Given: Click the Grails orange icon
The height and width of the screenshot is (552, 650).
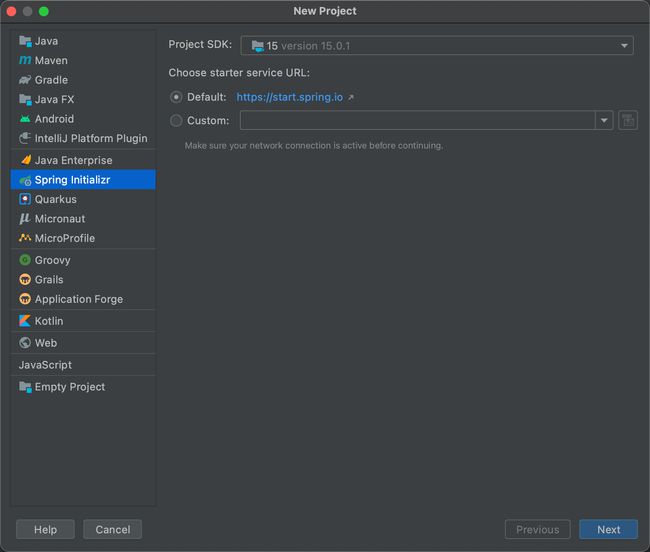Looking at the screenshot, I should (x=25, y=280).
